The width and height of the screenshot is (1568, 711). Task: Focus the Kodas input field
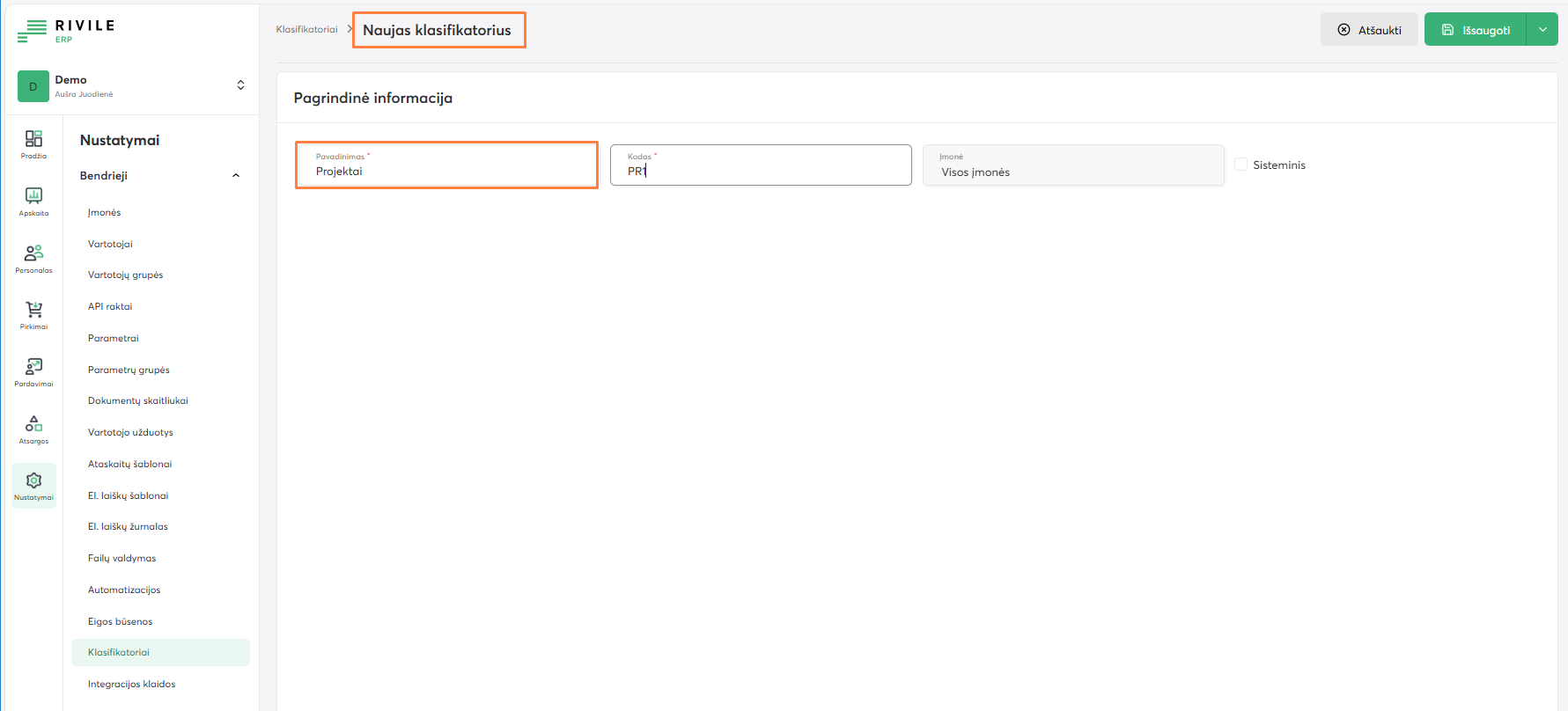coord(761,171)
